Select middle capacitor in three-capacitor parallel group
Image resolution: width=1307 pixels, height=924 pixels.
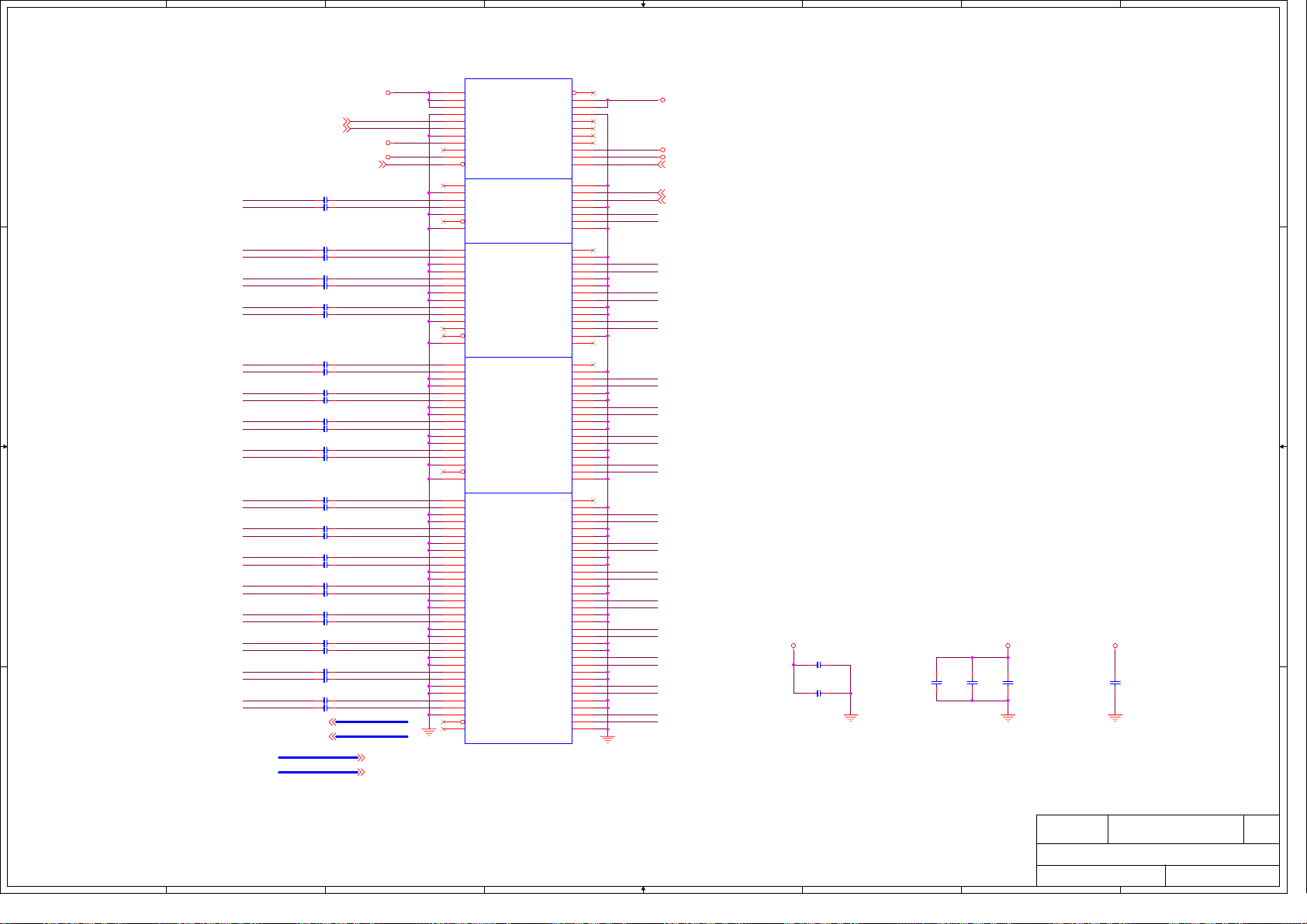click(972, 683)
